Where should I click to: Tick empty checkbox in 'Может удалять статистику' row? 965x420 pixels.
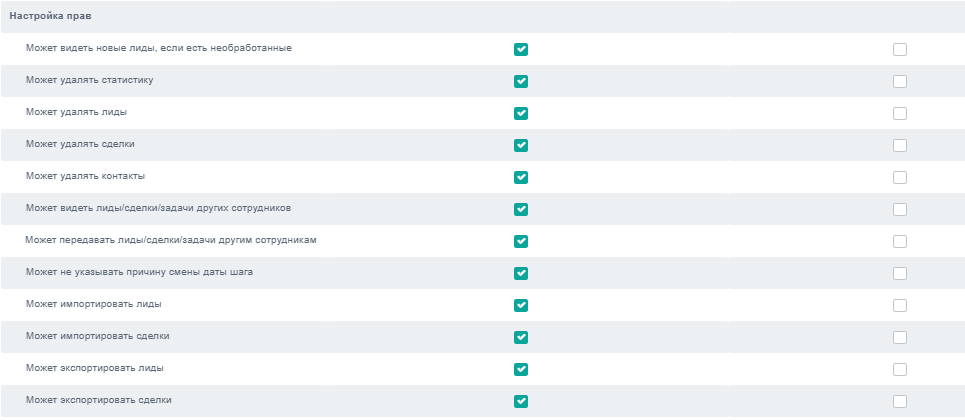pyautogui.click(x=900, y=81)
